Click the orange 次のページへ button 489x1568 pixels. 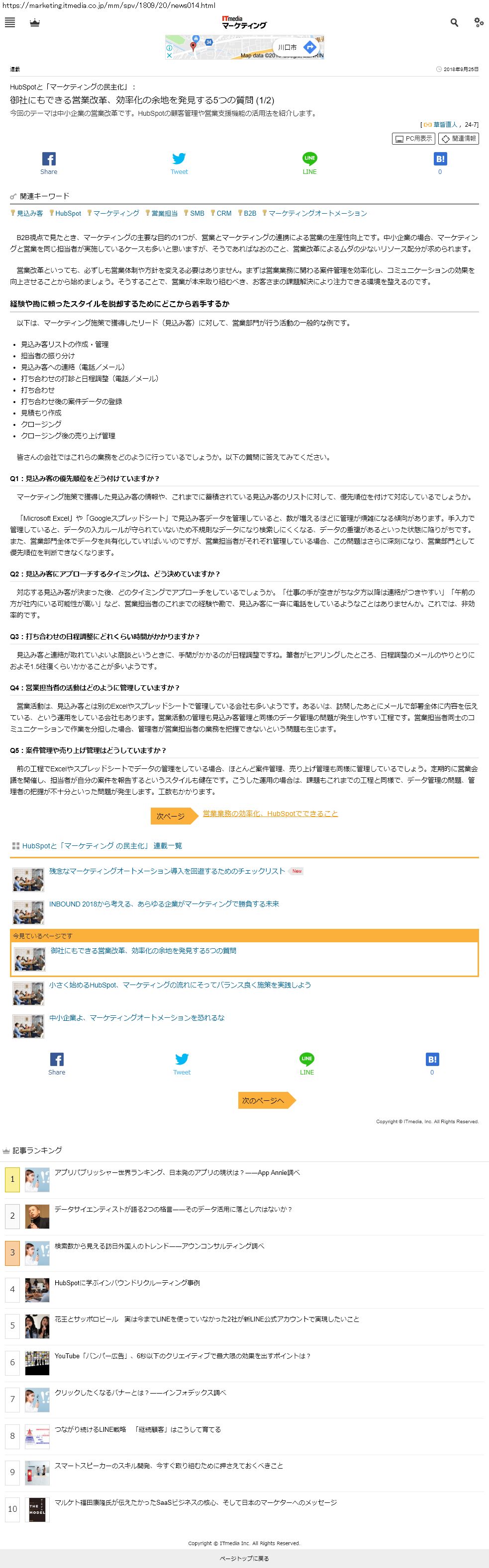[x=267, y=1100]
